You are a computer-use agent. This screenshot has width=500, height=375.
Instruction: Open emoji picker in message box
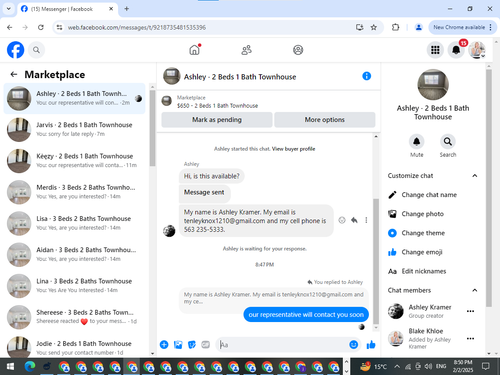(354, 345)
